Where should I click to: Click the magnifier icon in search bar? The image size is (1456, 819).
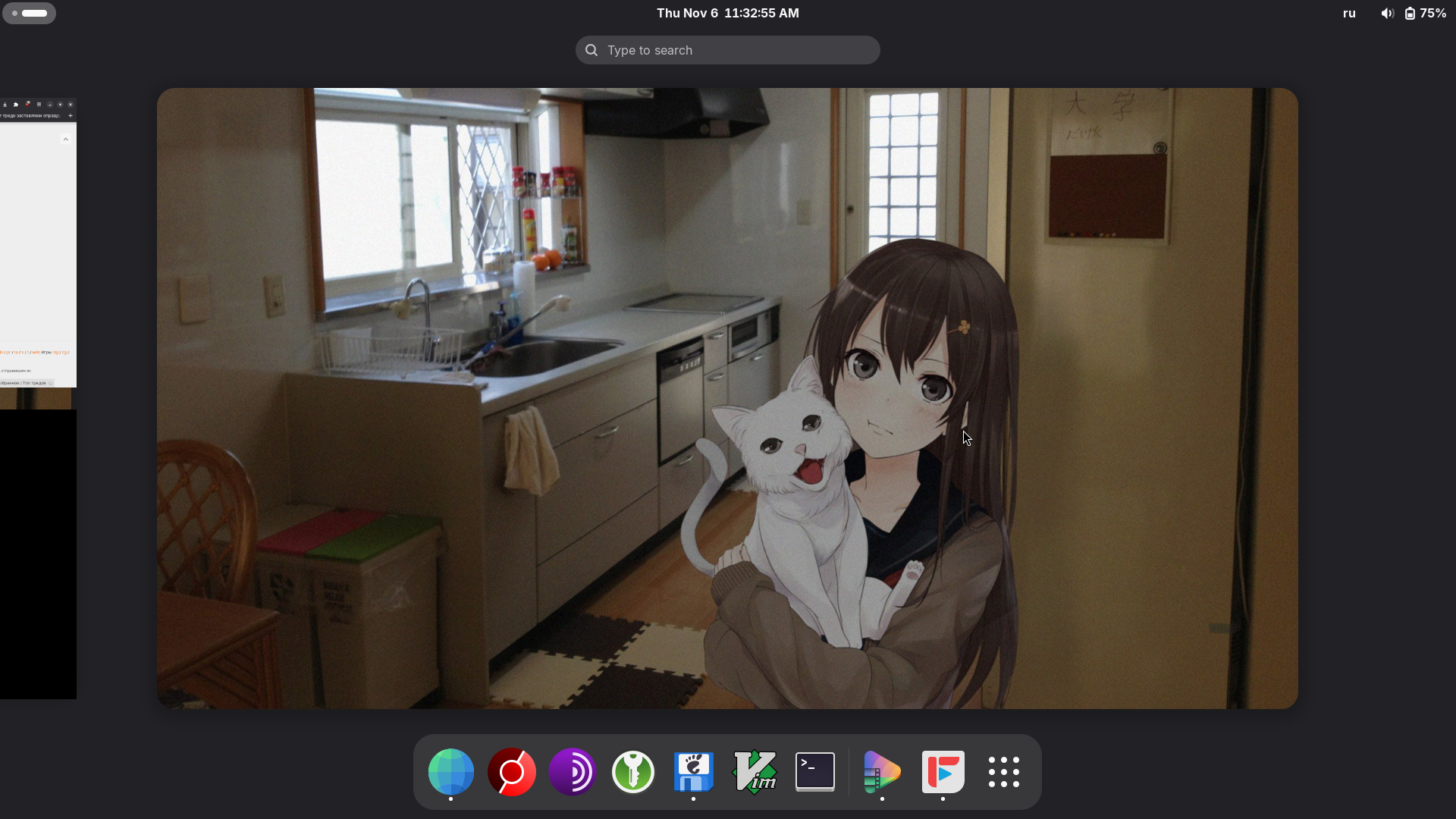click(591, 50)
